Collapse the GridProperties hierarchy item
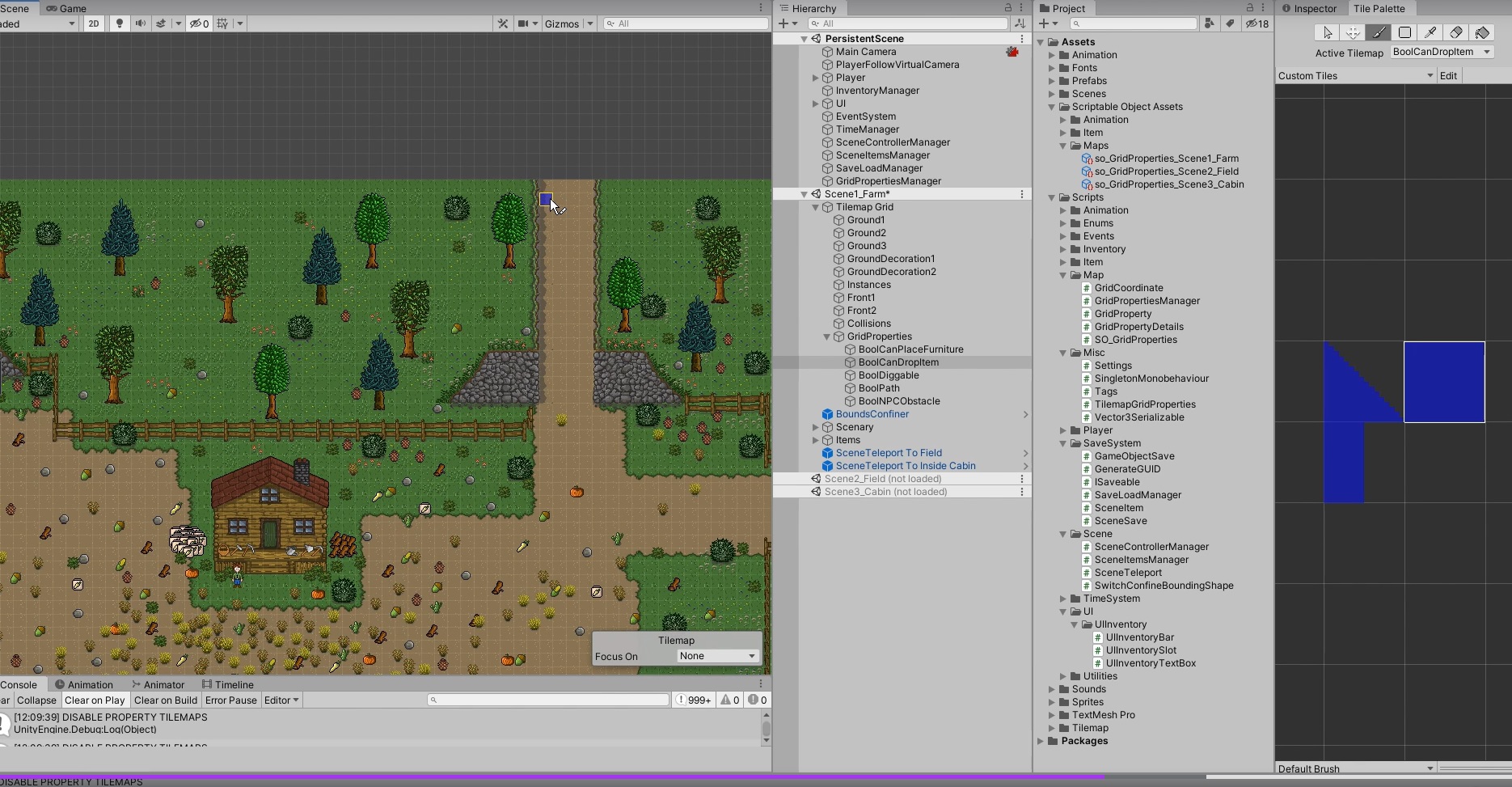This screenshot has height=787, width=1512. tap(827, 336)
